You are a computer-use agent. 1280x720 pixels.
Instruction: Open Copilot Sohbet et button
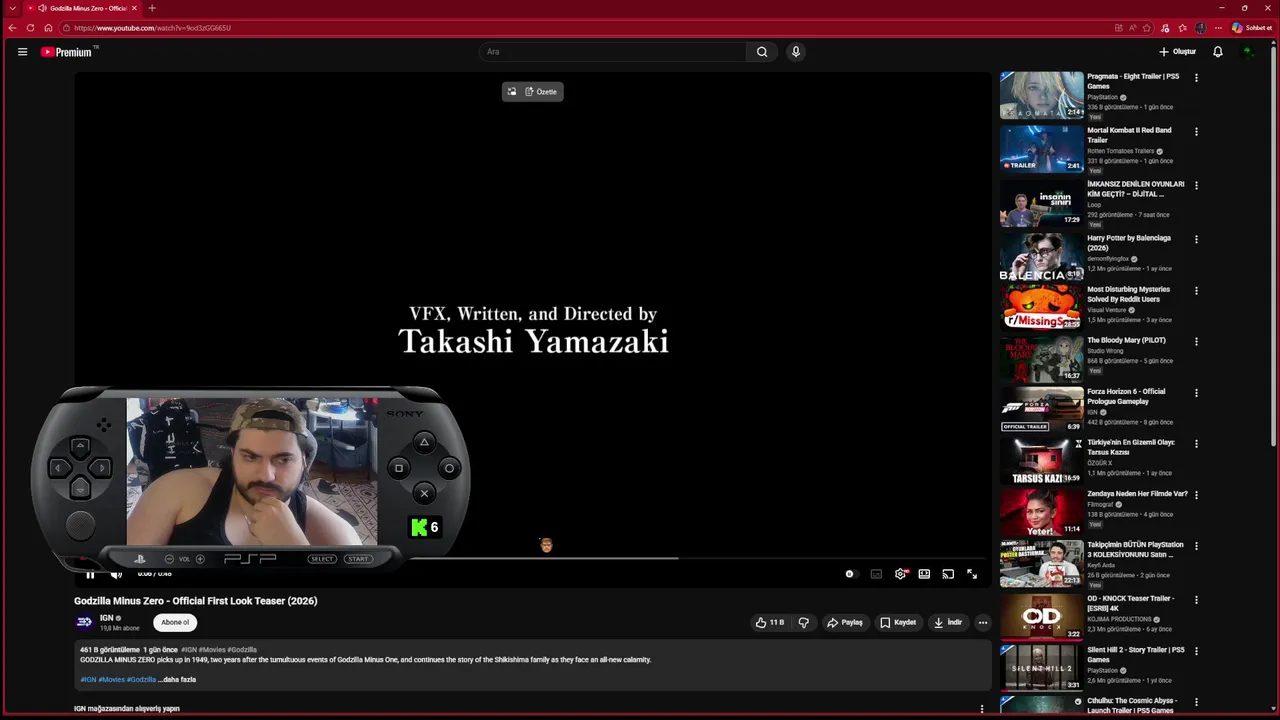point(1252,28)
